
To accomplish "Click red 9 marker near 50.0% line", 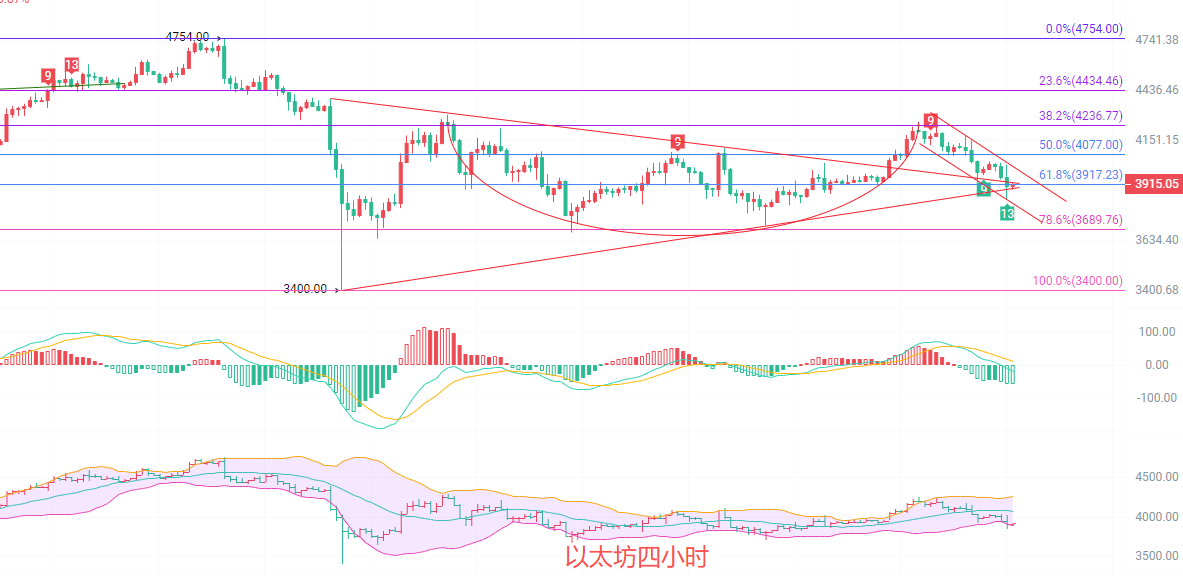I will point(678,142).
